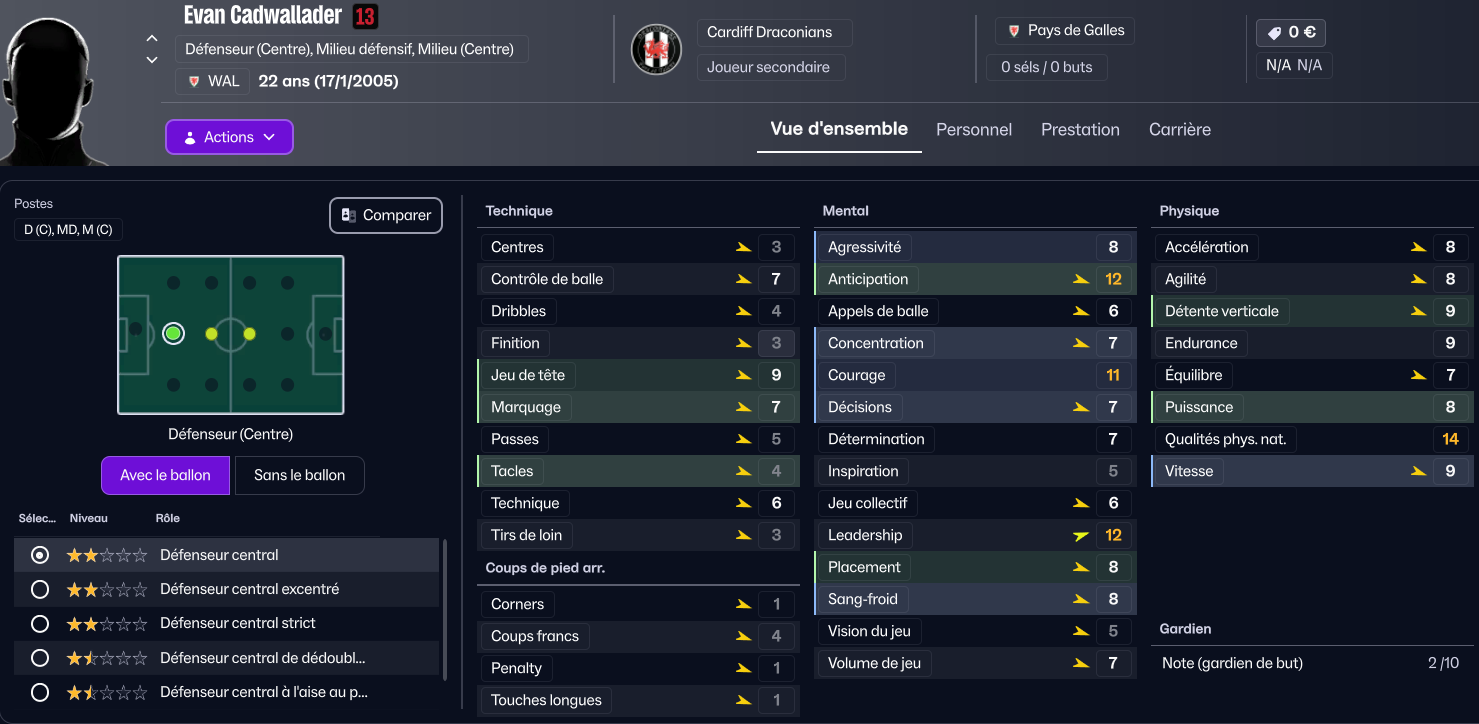Click the Pays de Galles flag icon
Image resolution: width=1479 pixels, height=724 pixels.
coord(1013,31)
